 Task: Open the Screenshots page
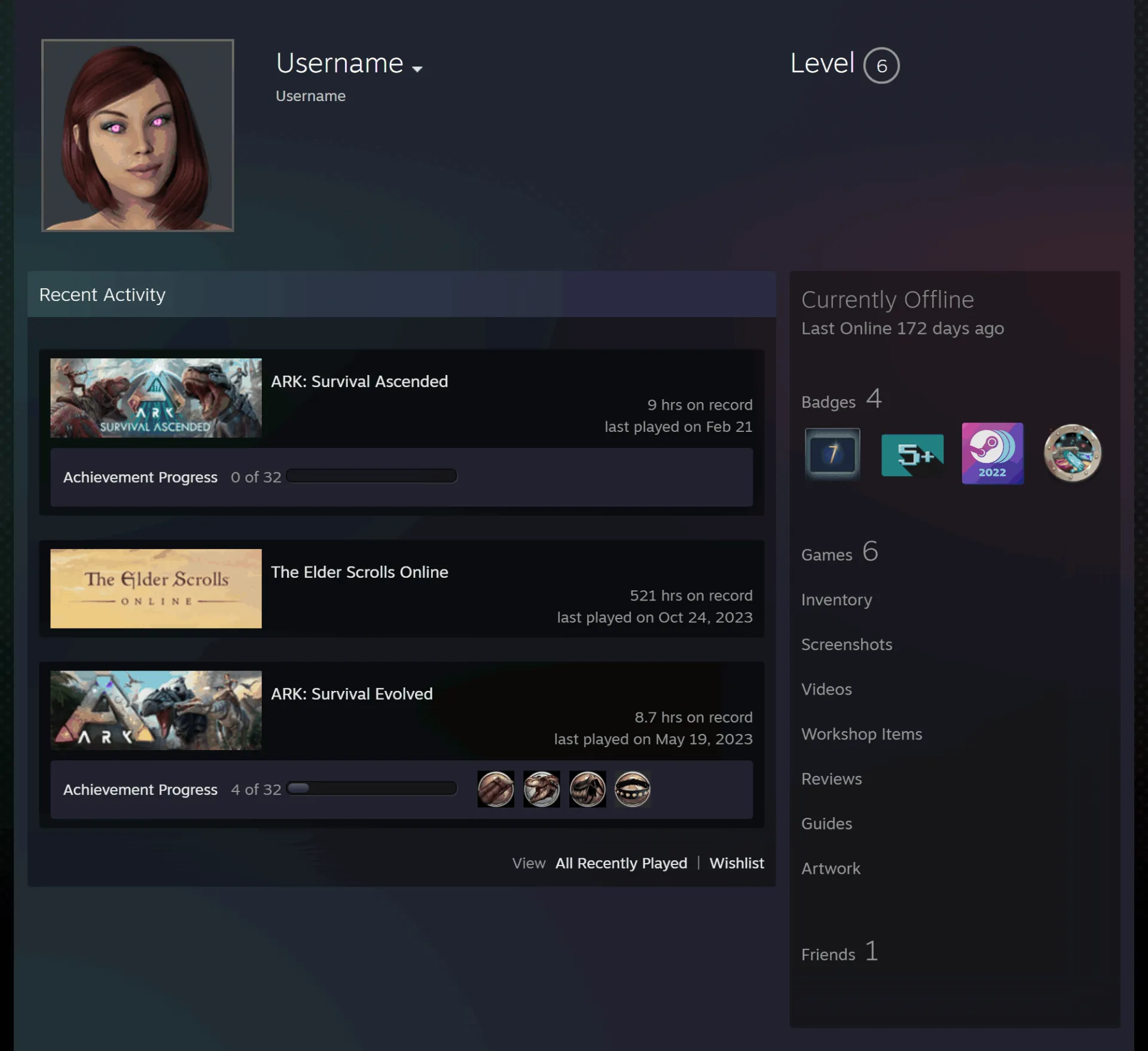click(847, 645)
